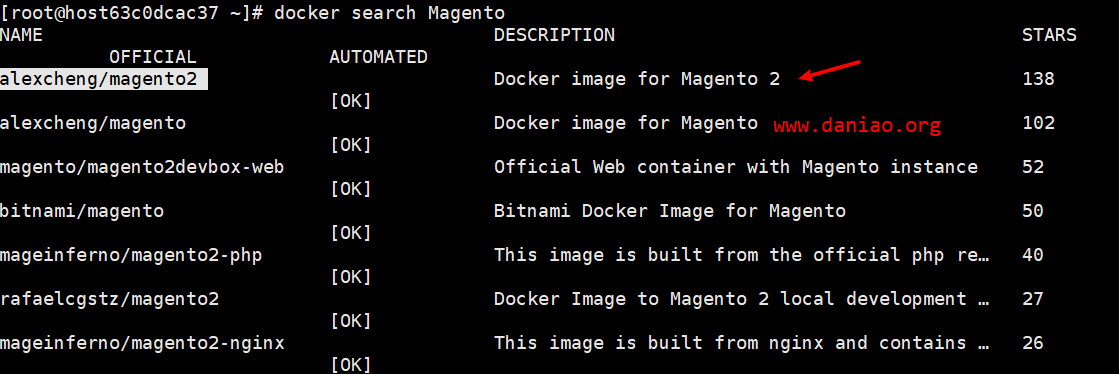Click the description 'Docker image for Magento 2'

click(637, 79)
